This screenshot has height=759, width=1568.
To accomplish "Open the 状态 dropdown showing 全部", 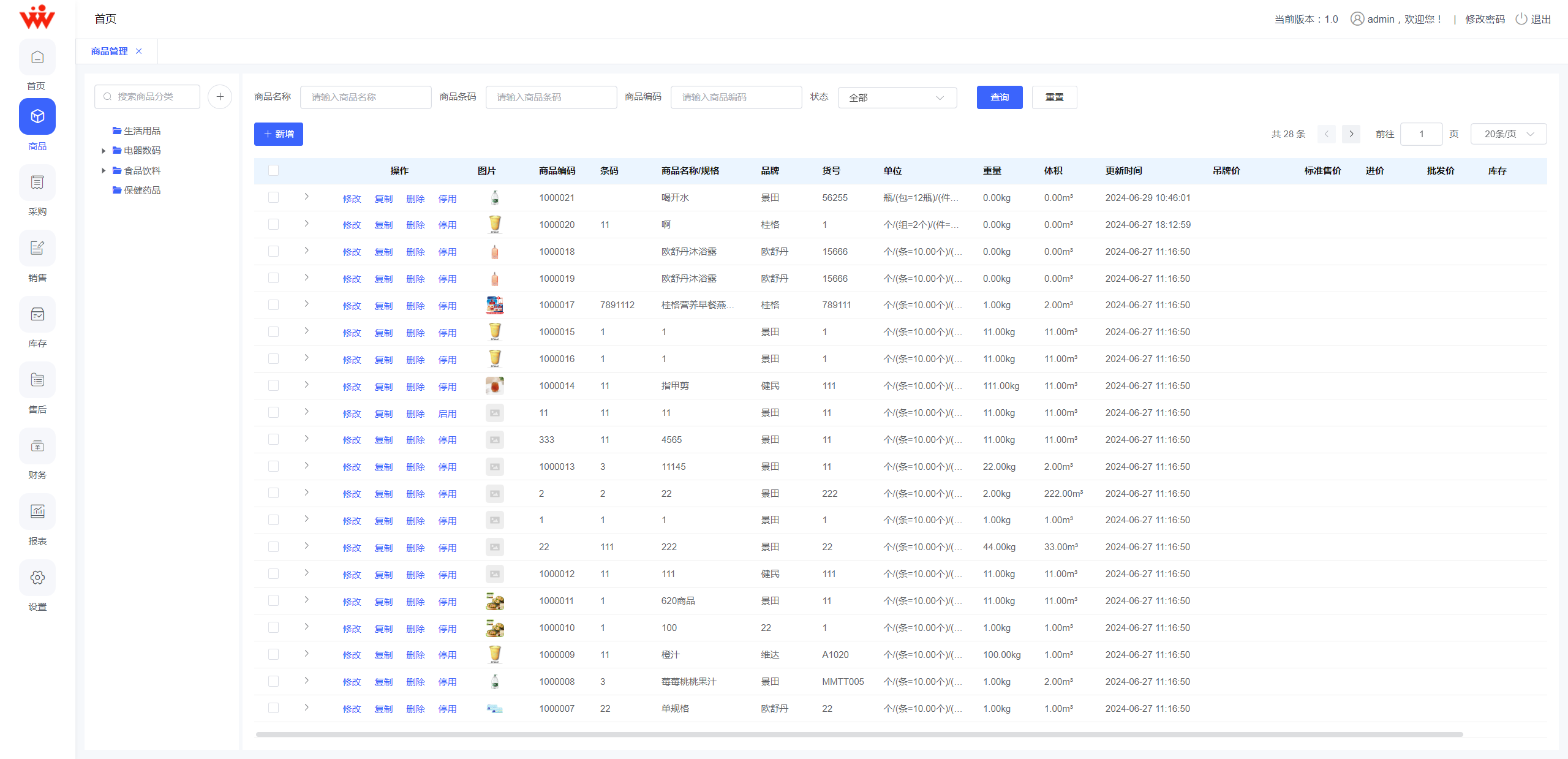I will click(x=897, y=97).
